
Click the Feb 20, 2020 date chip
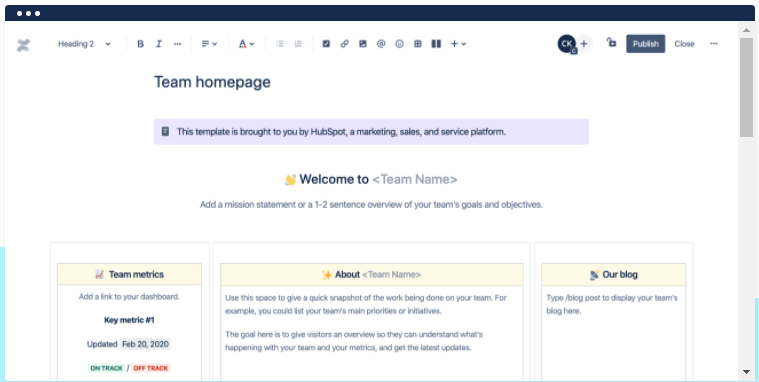pyautogui.click(x=145, y=344)
